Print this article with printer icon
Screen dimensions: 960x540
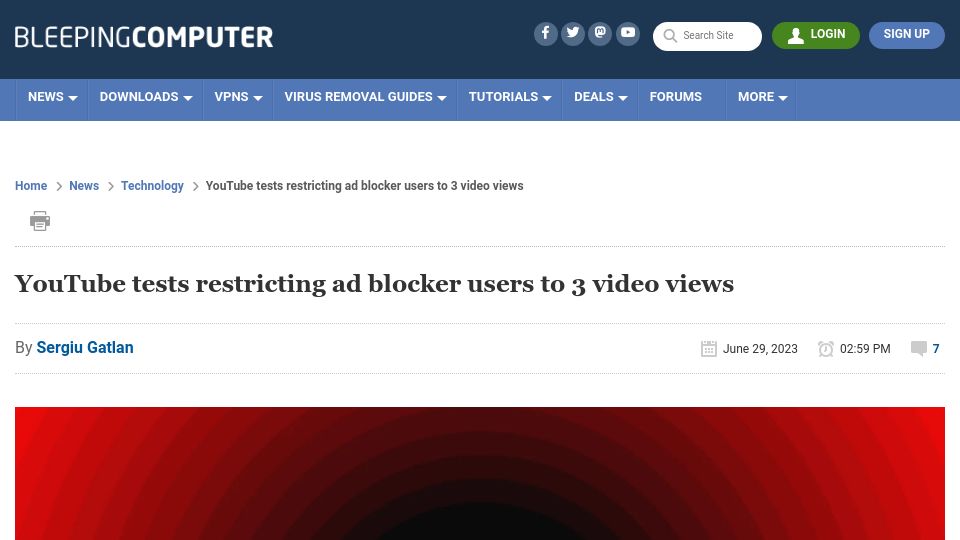(40, 221)
